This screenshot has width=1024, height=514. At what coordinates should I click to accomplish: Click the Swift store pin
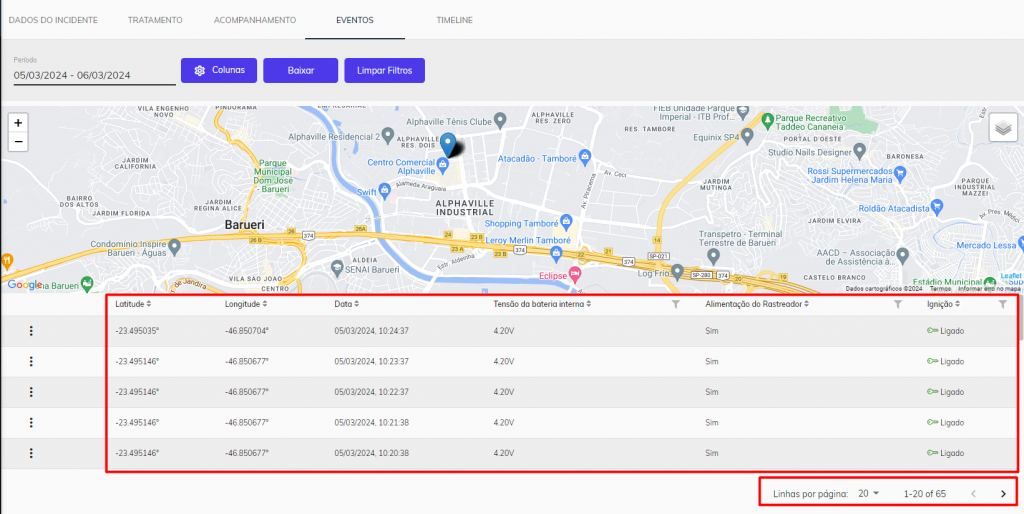(x=384, y=190)
